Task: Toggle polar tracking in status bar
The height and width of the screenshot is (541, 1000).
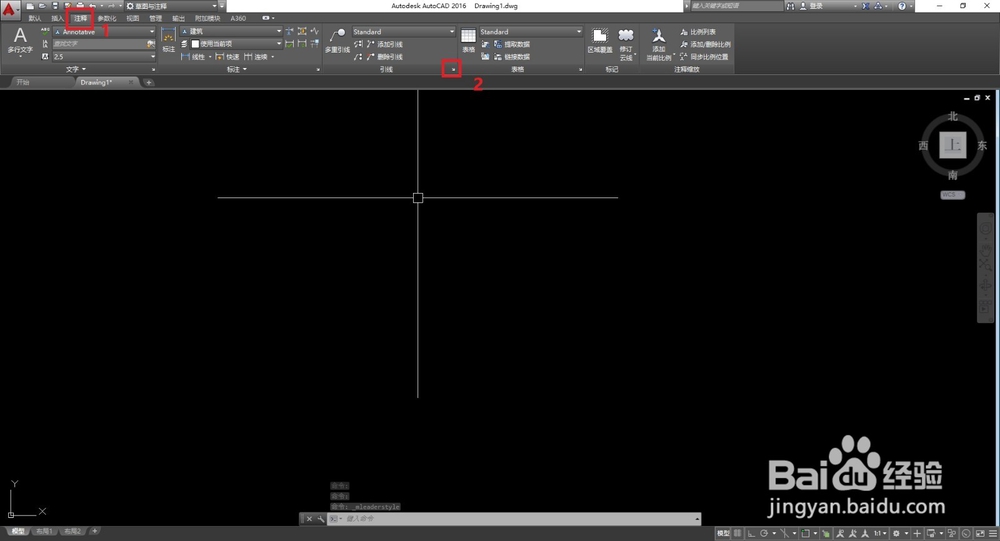Action: pyautogui.click(x=763, y=533)
